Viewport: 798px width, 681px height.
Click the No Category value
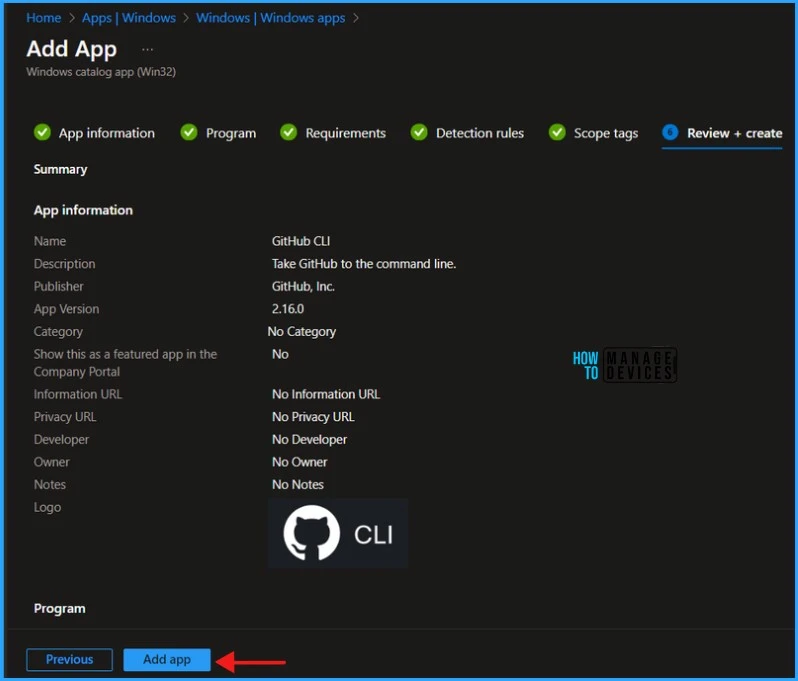pyautogui.click(x=301, y=332)
